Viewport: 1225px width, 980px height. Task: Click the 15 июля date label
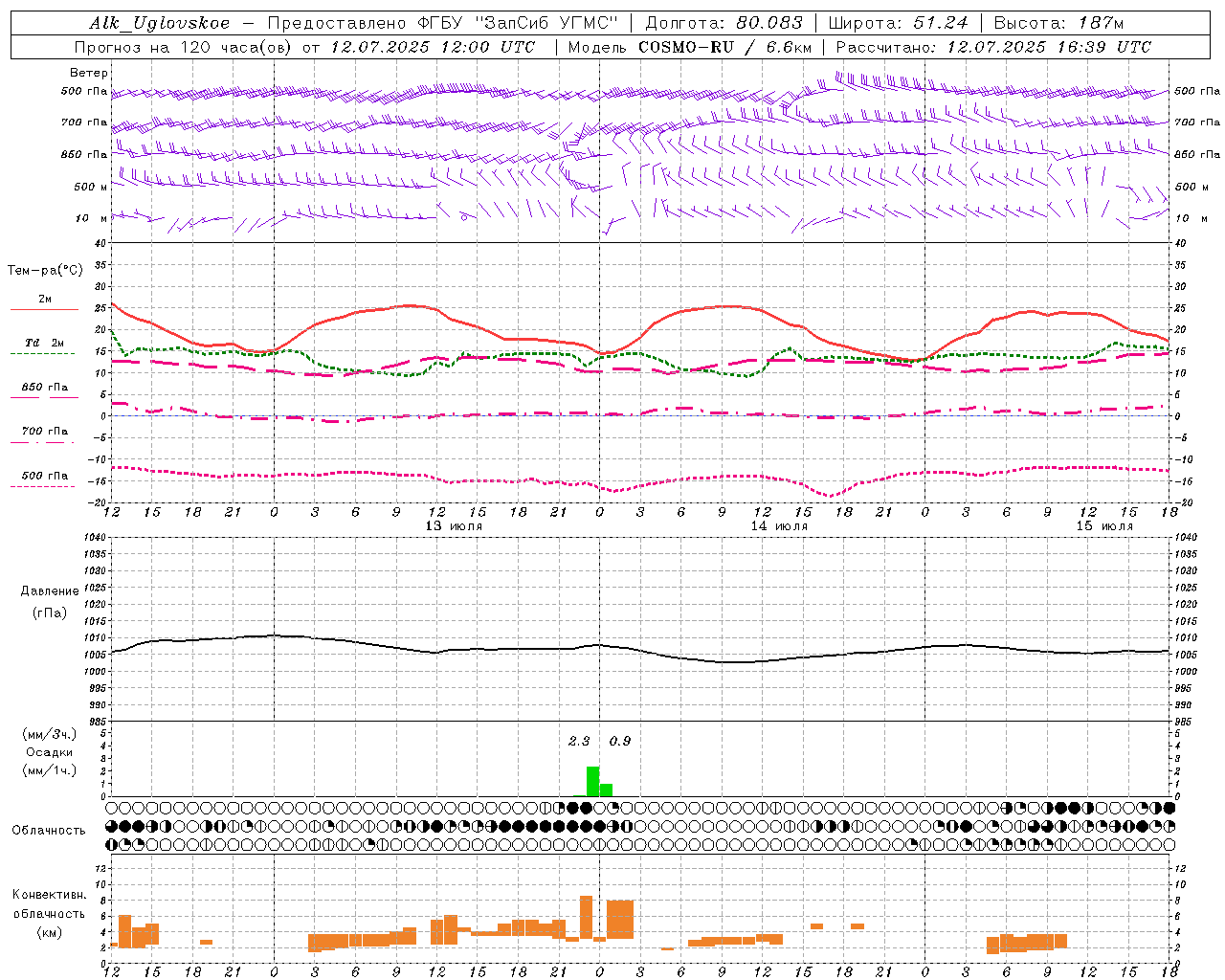tap(1104, 526)
